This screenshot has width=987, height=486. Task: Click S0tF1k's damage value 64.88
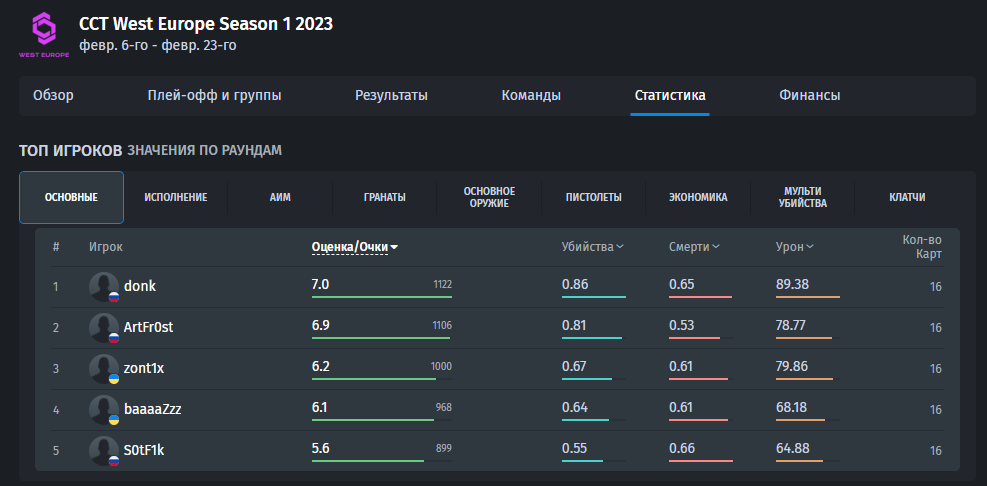pos(792,448)
